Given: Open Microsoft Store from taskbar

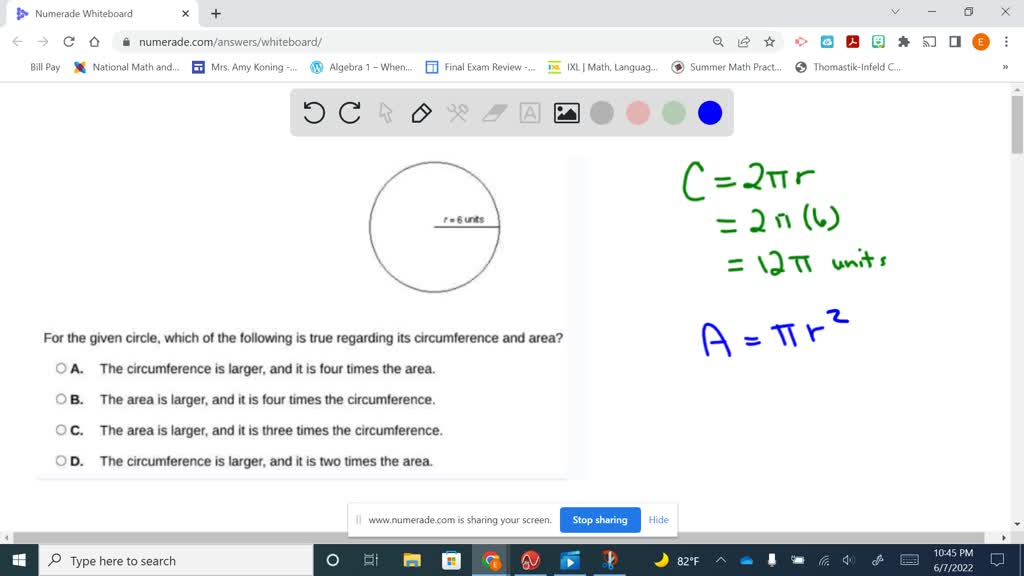Looking at the screenshot, I should (451, 560).
